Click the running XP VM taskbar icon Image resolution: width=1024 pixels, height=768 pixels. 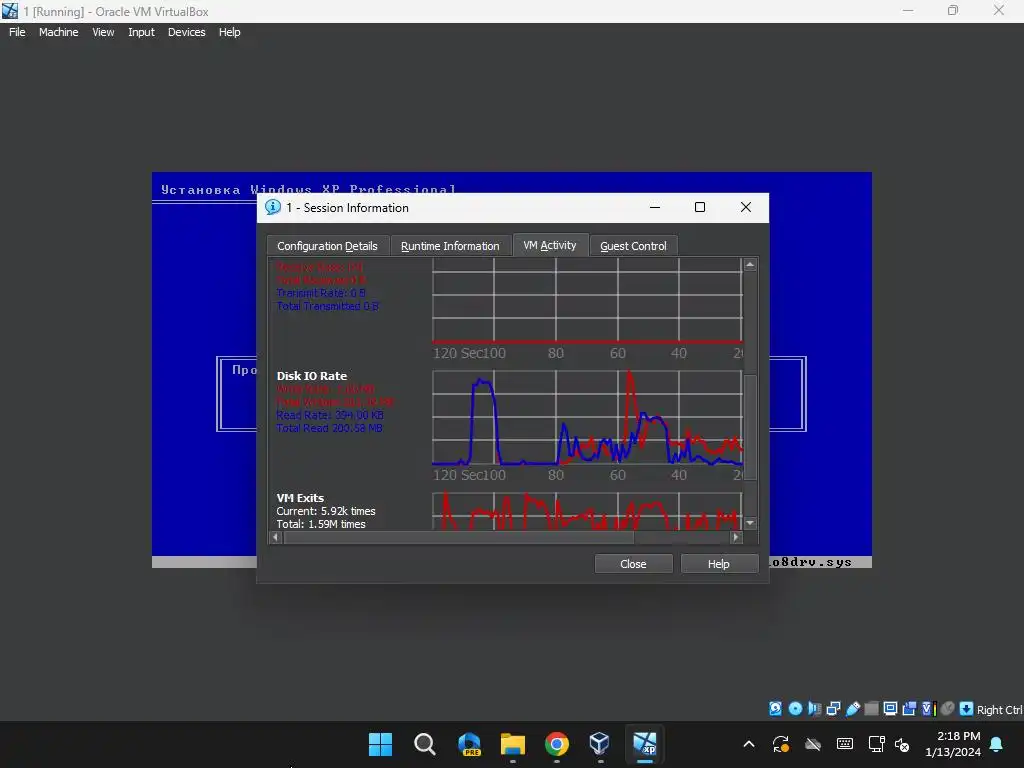[645, 743]
